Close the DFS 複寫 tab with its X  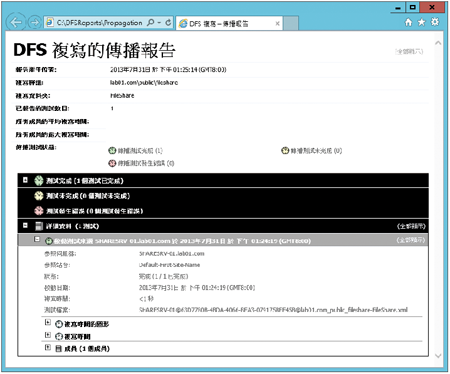(x=277, y=24)
